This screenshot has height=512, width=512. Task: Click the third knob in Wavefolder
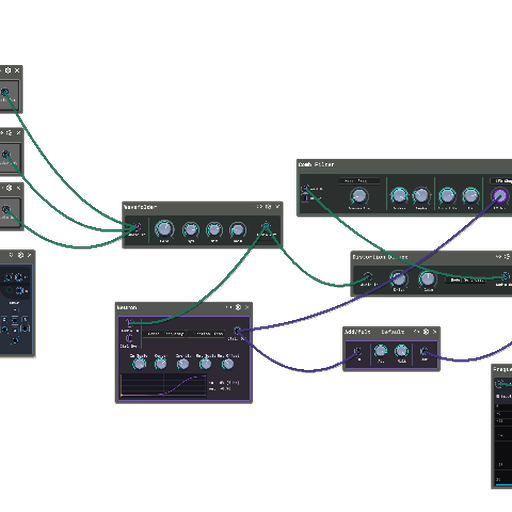[x=214, y=230]
